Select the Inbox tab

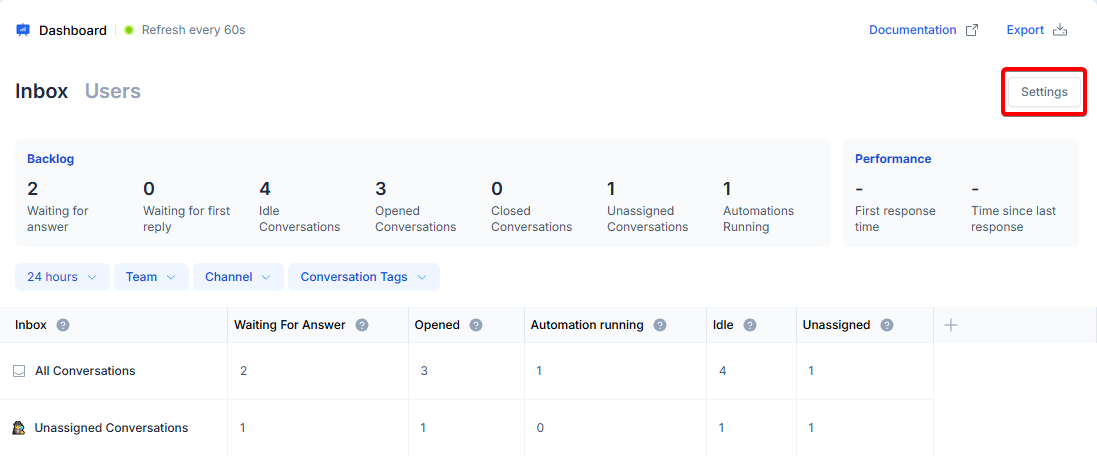(42, 91)
